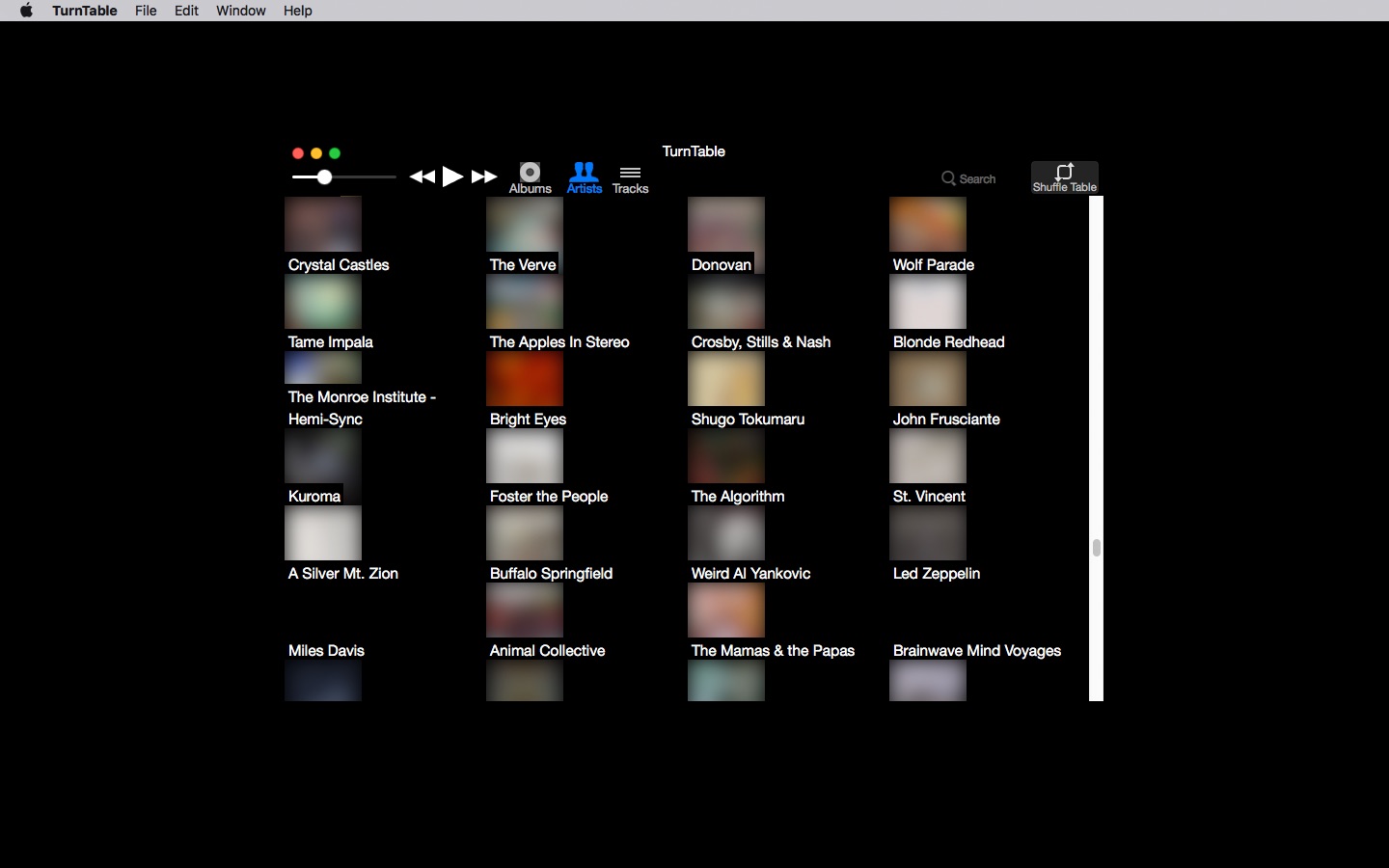Select The Verve artist thumbnail
This screenshot has height=868, width=1389.
point(525,224)
